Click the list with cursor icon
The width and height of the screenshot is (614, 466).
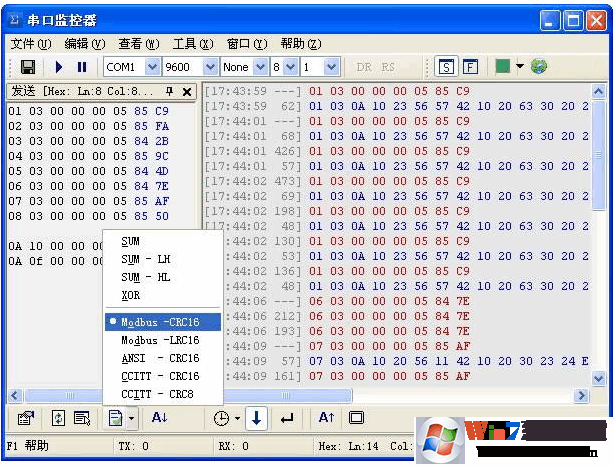click(82, 418)
